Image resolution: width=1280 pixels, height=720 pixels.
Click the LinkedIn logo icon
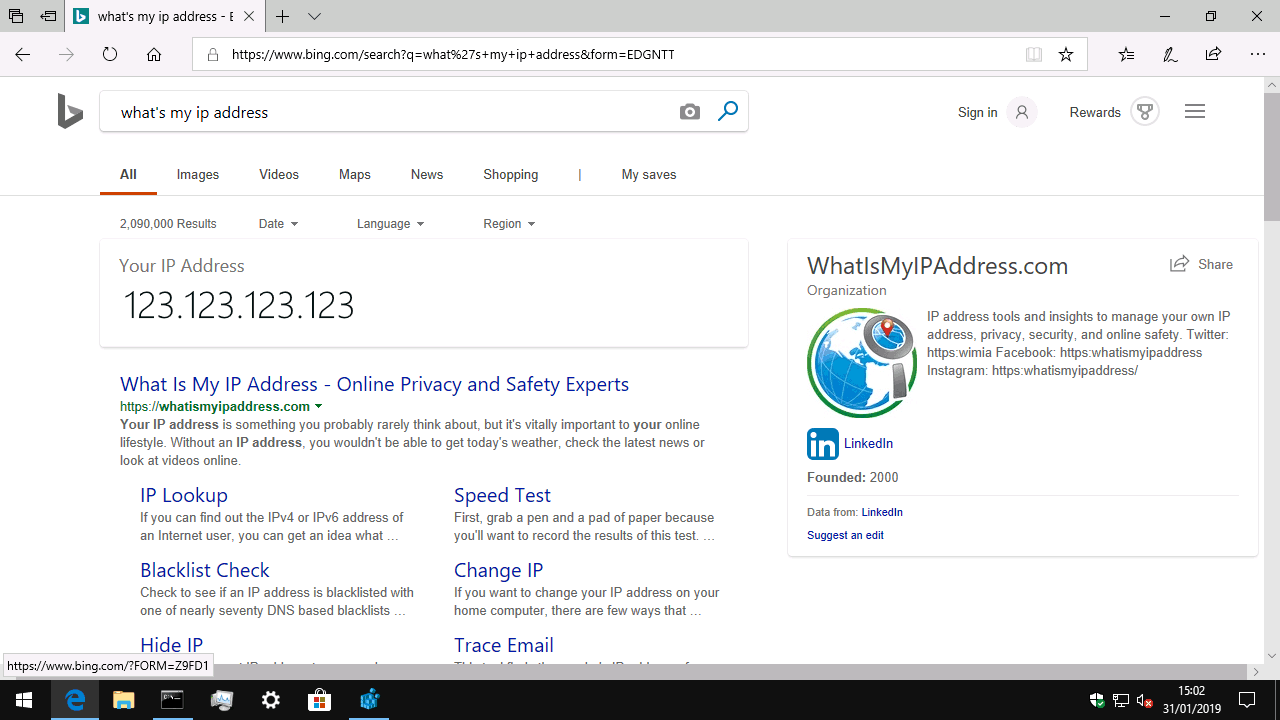tap(823, 444)
